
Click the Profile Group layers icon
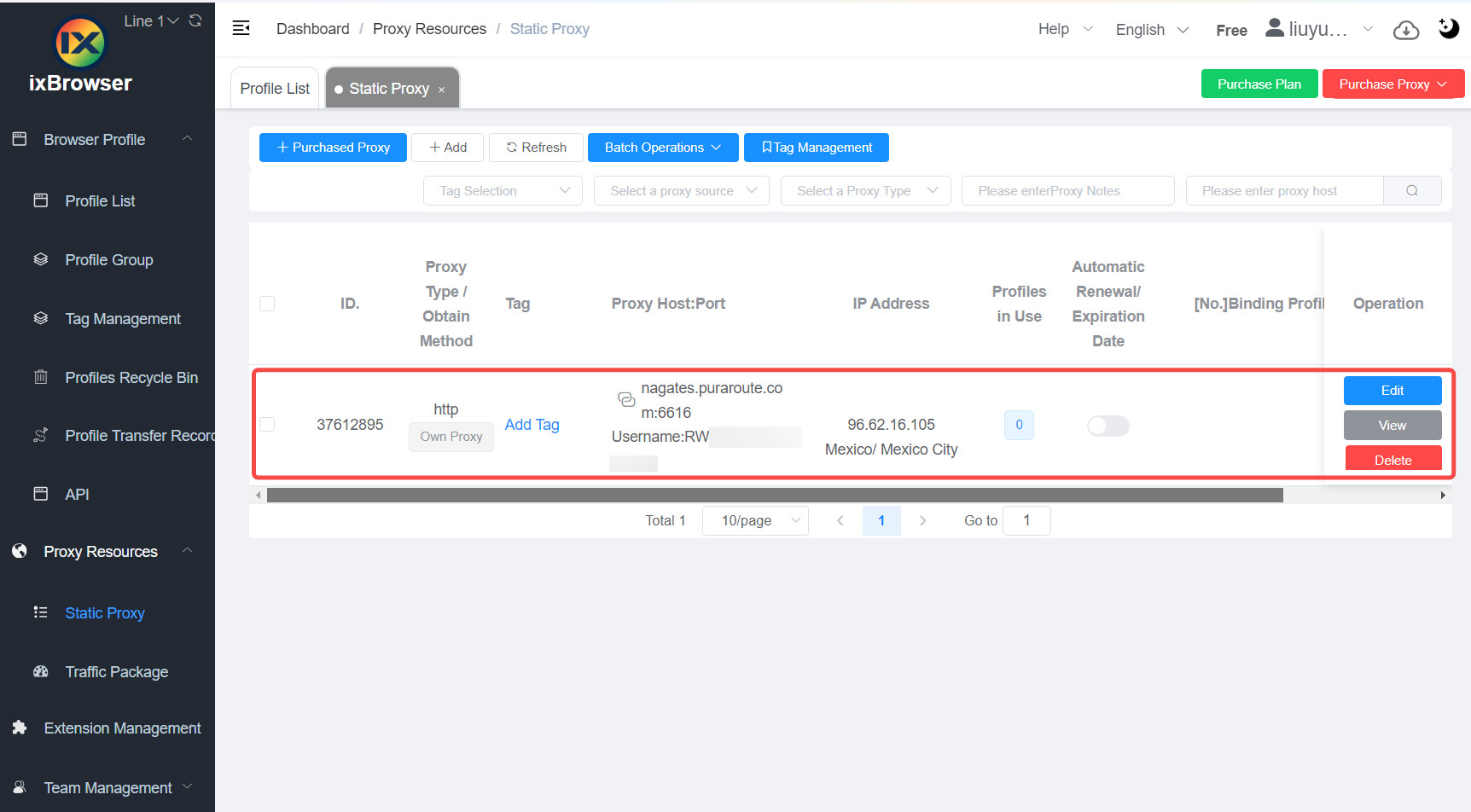pos(41,259)
